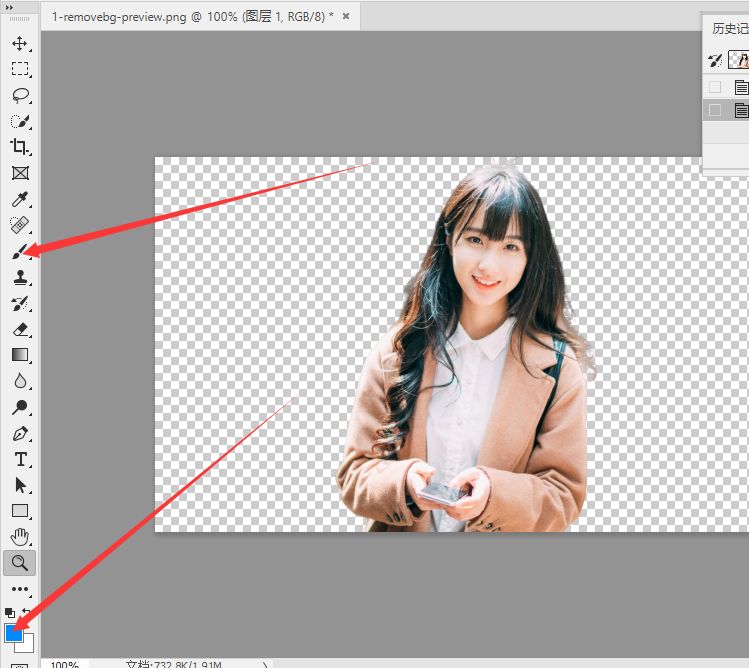The width and height of the screenshot is (749, 668).
Task: Click the 100% zoom level field
Action: point(65,664)
